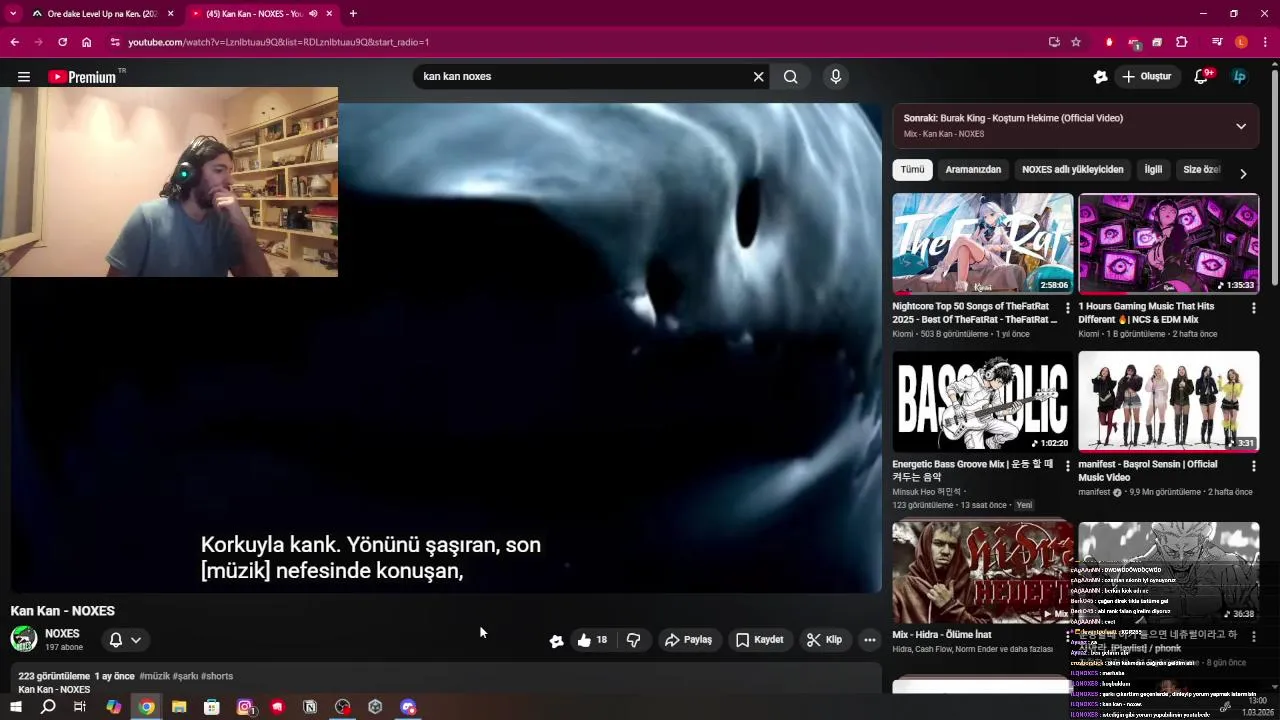Start voice search with microphone icon
Viewport: 1280px width, 720px height.
click(x=836, y=76)
